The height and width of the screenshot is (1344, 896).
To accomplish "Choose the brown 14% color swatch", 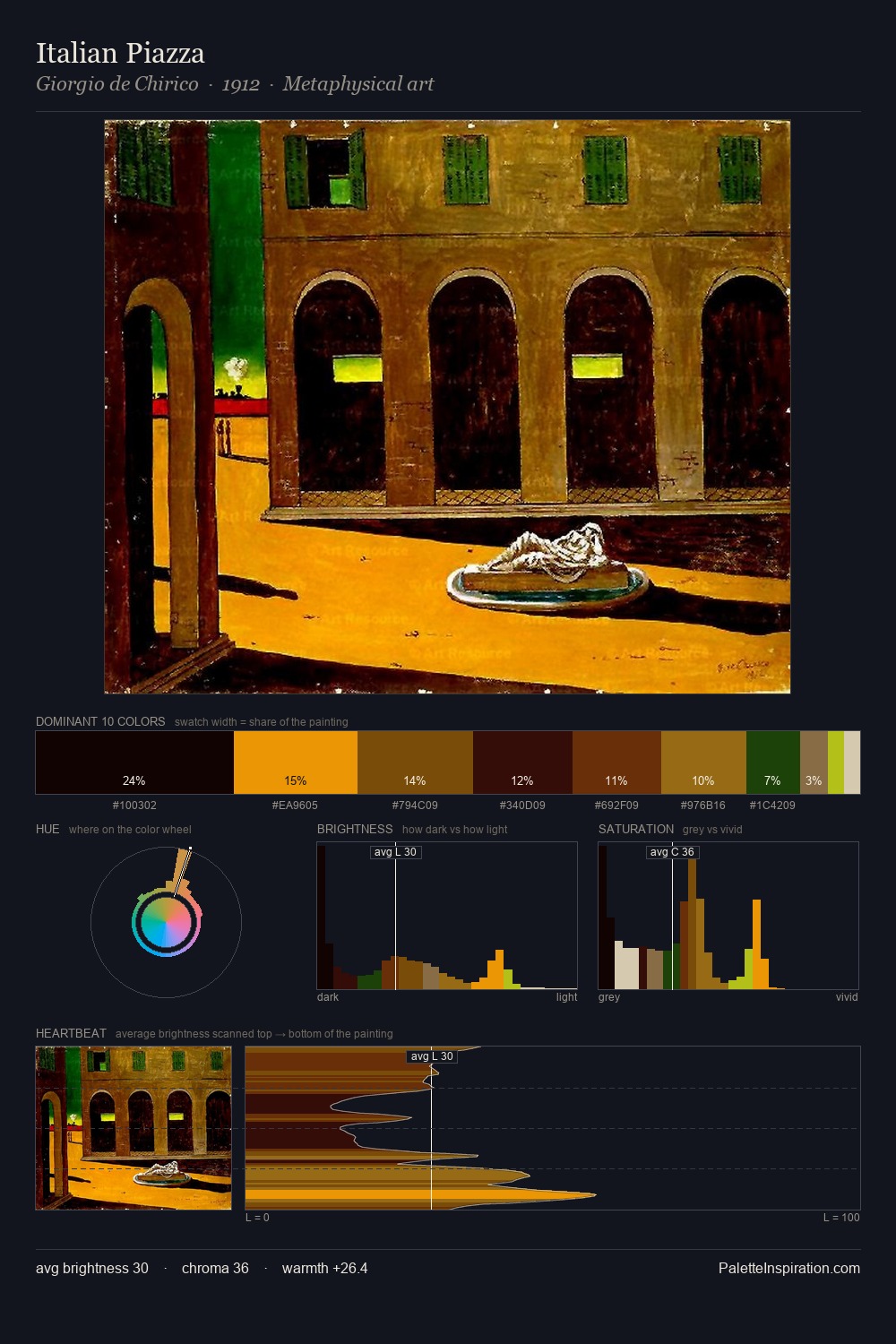I will click(415, 762).
